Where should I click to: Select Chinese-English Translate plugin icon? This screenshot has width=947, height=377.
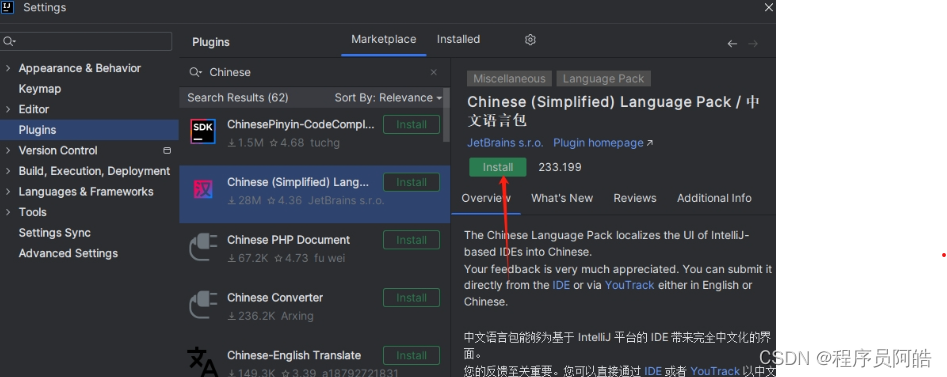(203, 361)
